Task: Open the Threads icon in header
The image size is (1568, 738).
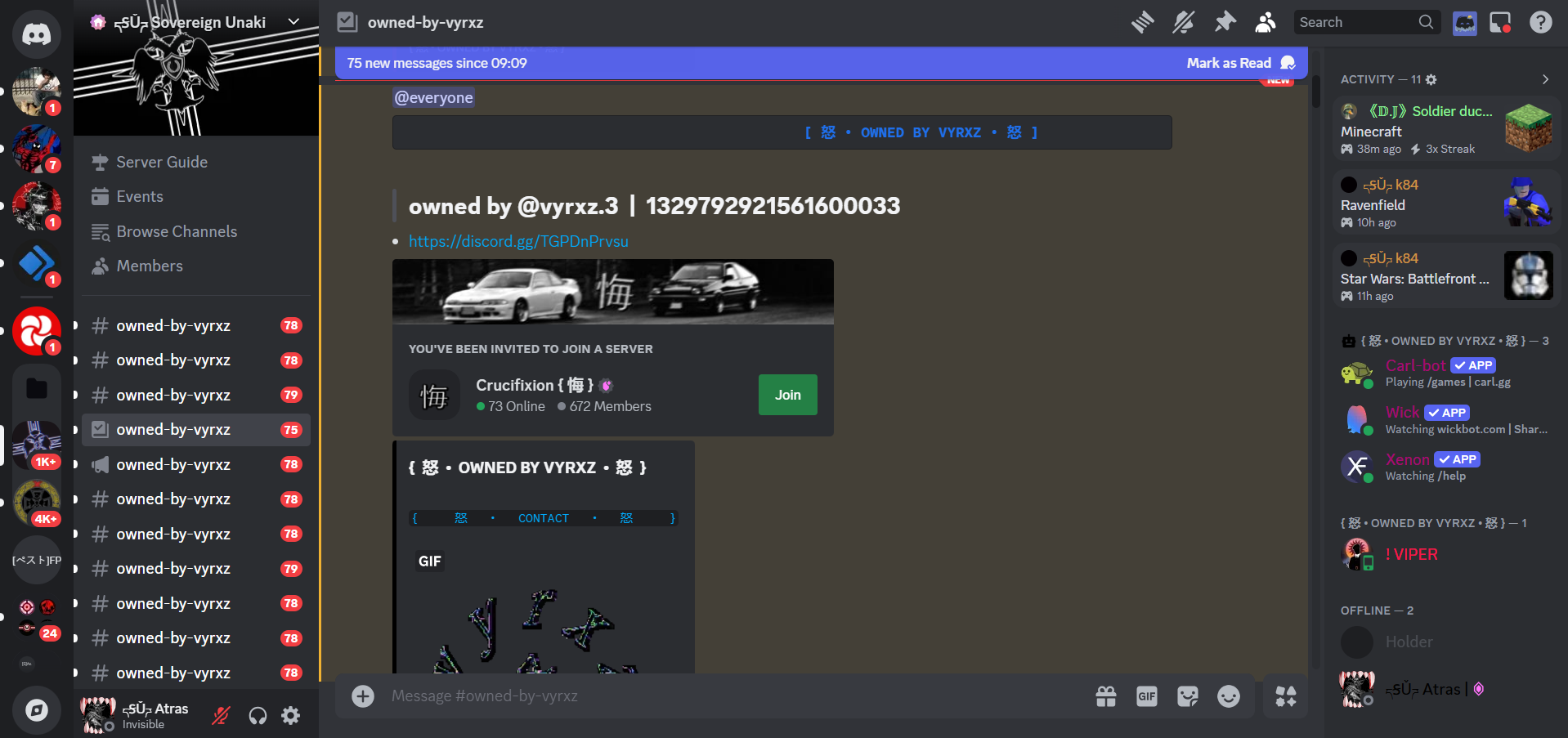Action: pyautogui.click(x=1142, y=22)
